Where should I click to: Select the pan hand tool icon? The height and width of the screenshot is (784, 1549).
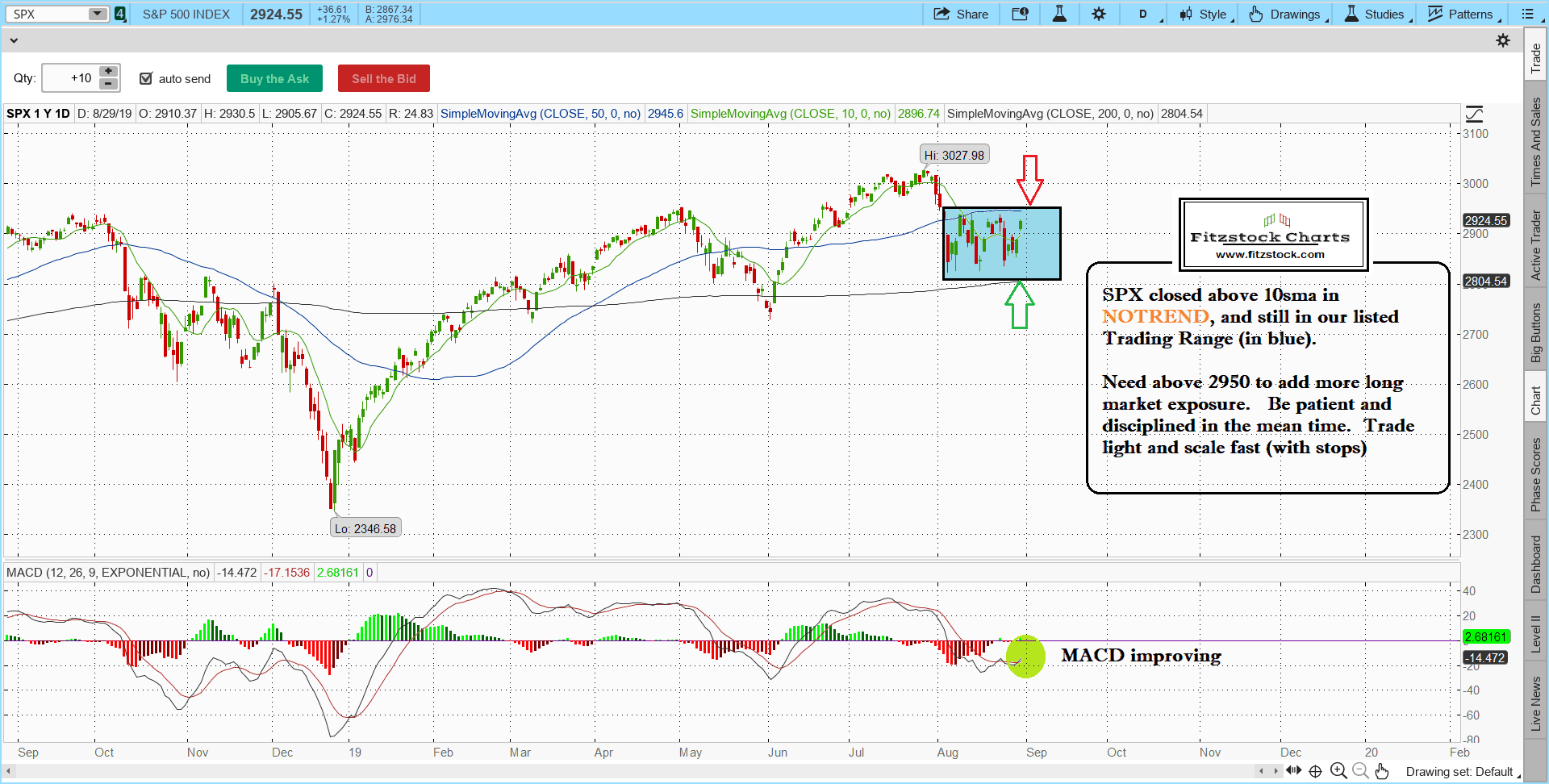click(1382, 771)
